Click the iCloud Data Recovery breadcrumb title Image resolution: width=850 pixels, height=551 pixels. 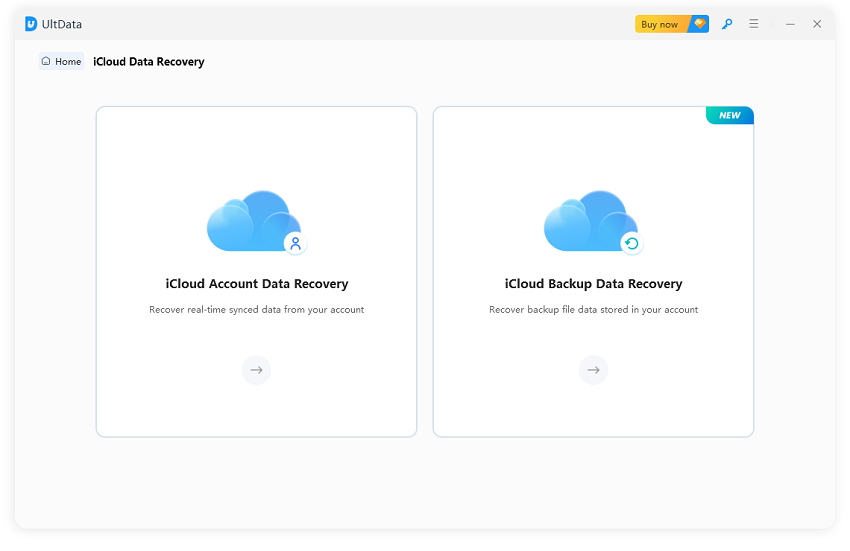(149, 62)
